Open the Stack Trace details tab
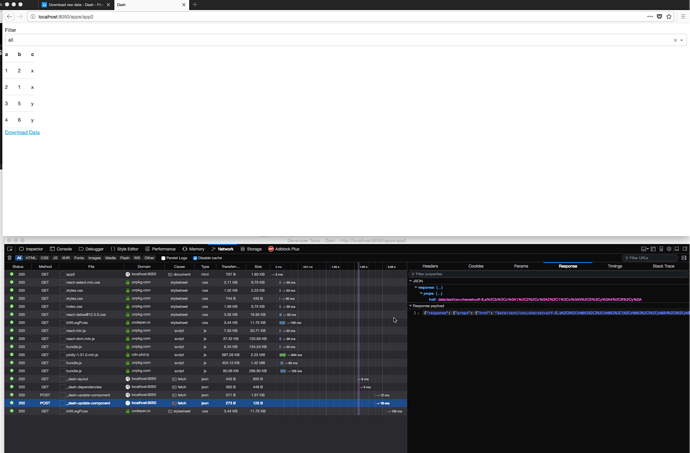The width and height of the screenshot is (690, 453). 663,266
